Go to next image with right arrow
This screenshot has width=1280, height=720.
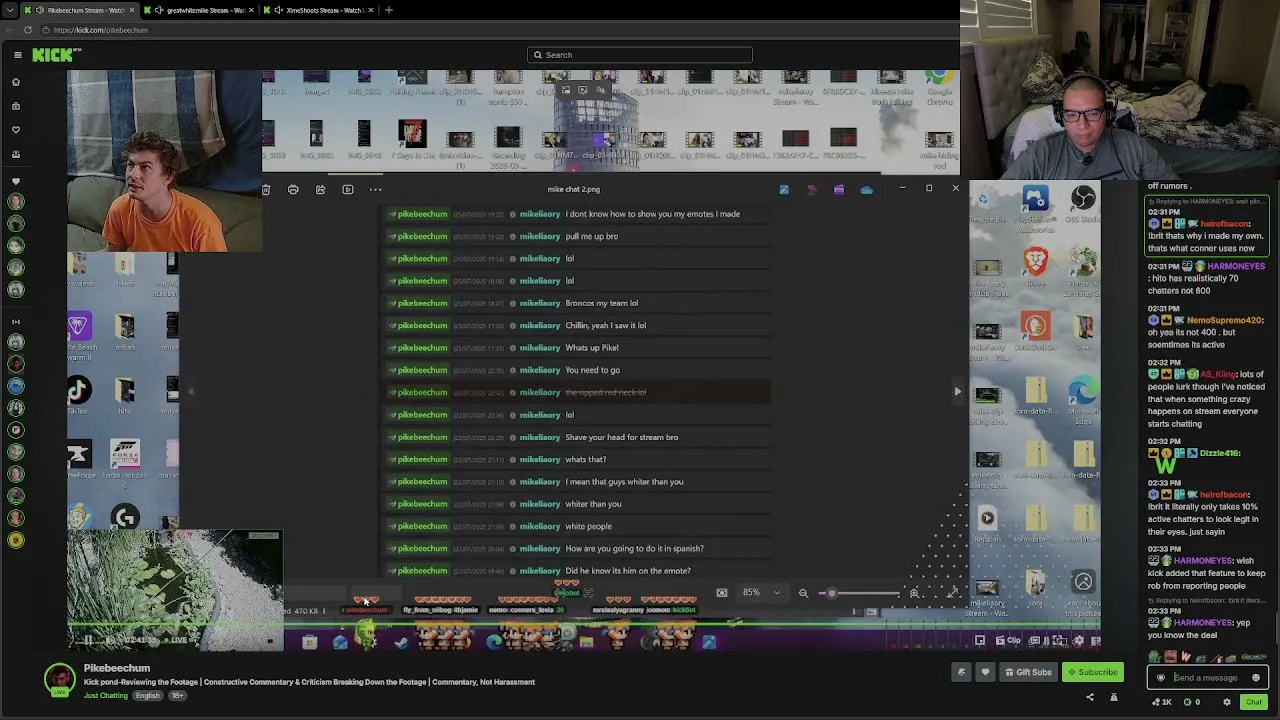957,392
